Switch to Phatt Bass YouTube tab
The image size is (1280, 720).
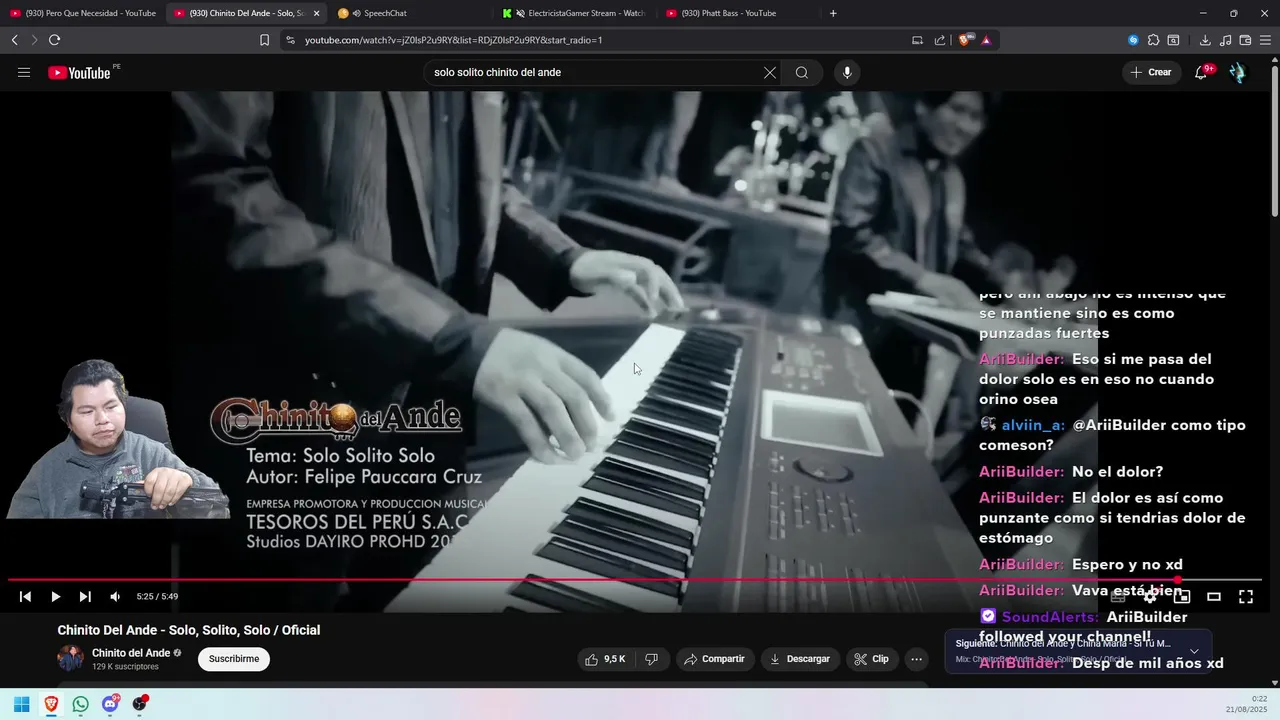tap(738, 13)
